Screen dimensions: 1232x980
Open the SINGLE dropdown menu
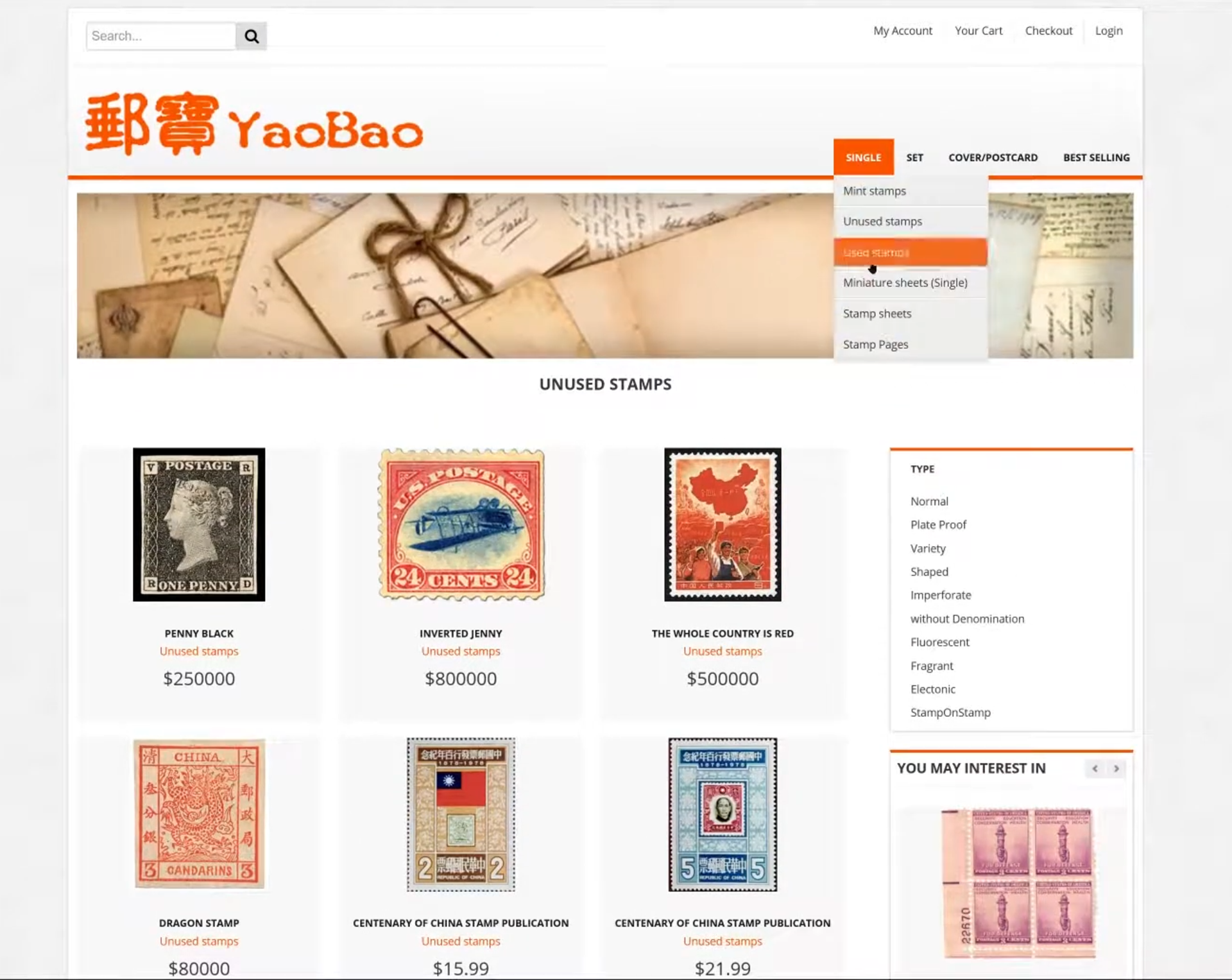863,157
